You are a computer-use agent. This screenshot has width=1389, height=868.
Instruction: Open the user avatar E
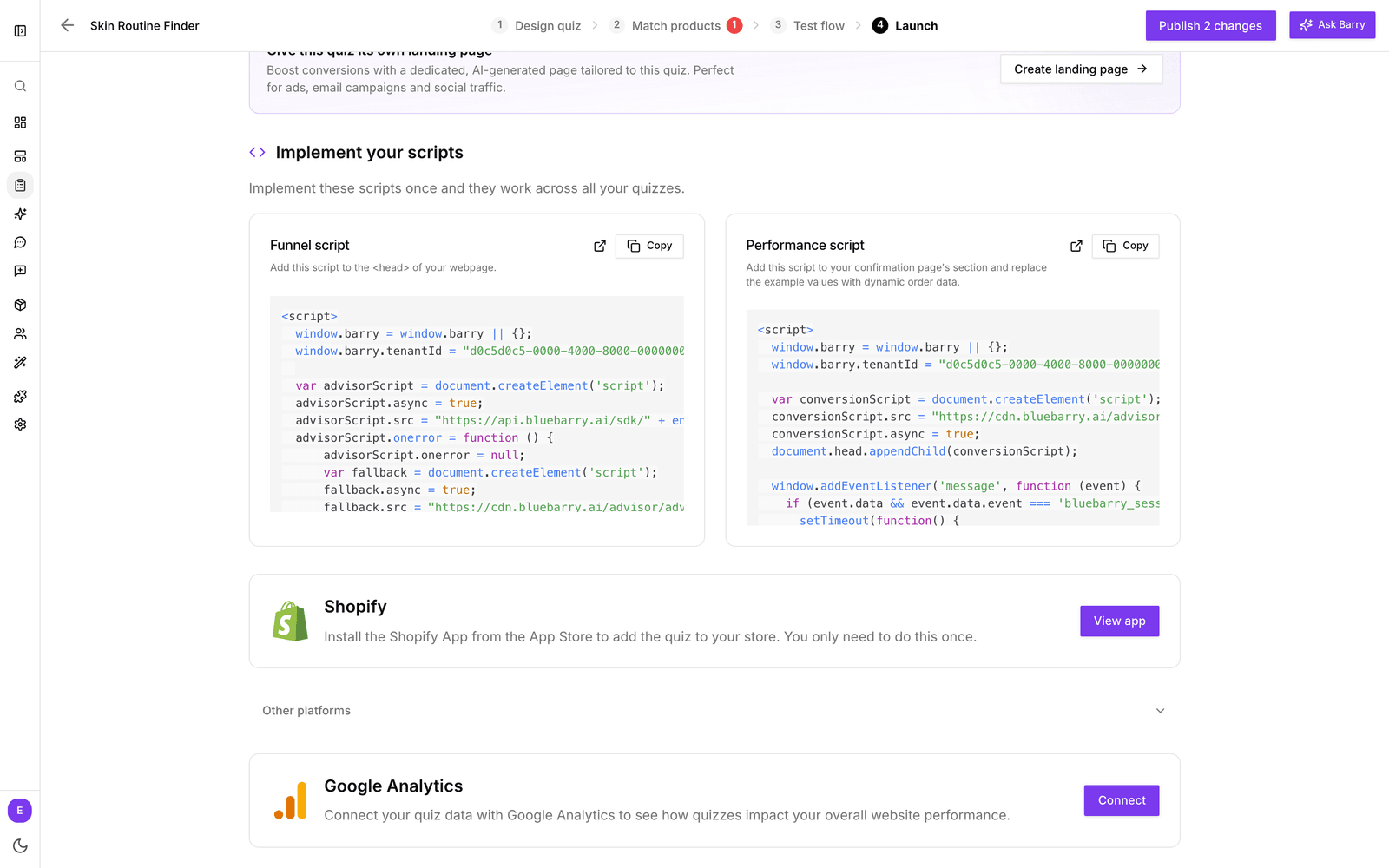coord(20,811)
